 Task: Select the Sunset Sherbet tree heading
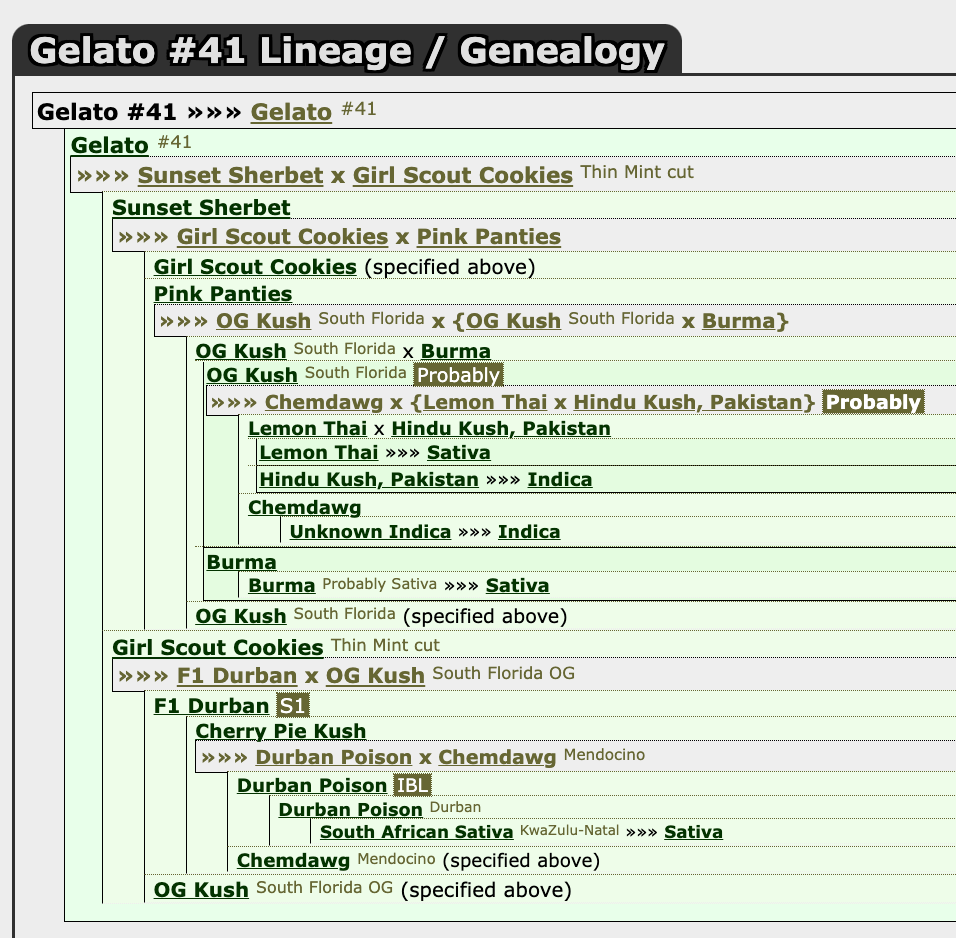[x=201, y=207]
